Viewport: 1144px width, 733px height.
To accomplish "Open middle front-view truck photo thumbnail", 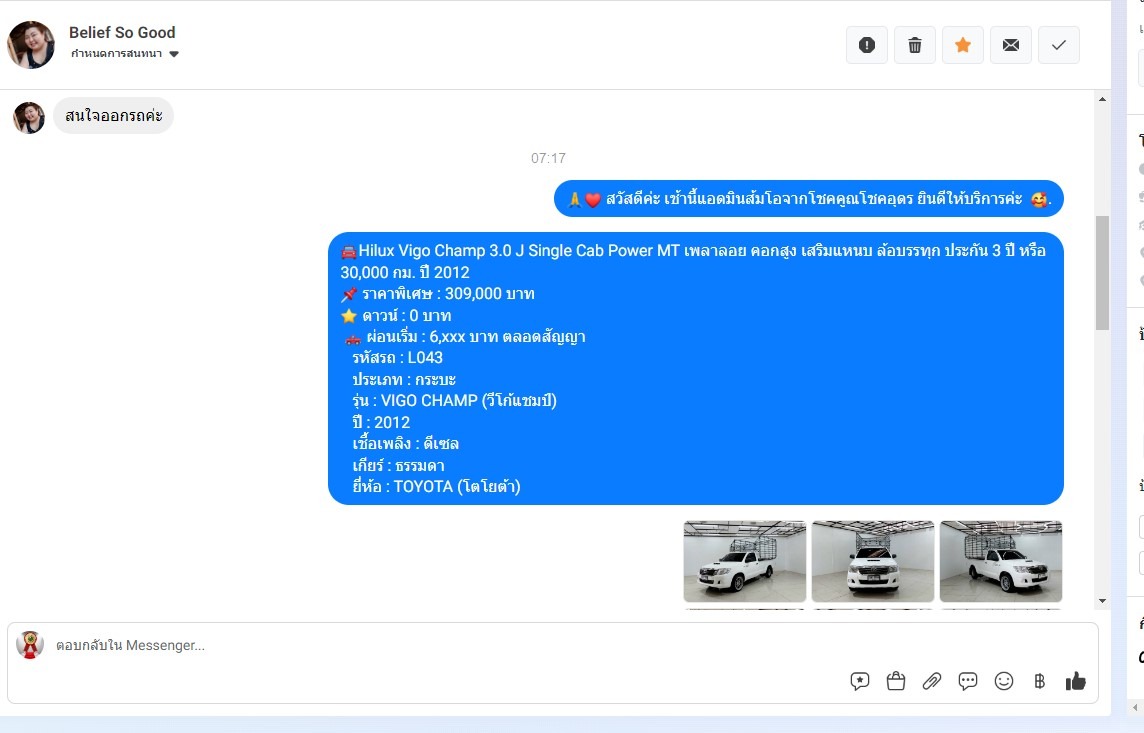I will click(x=873, y=562).
